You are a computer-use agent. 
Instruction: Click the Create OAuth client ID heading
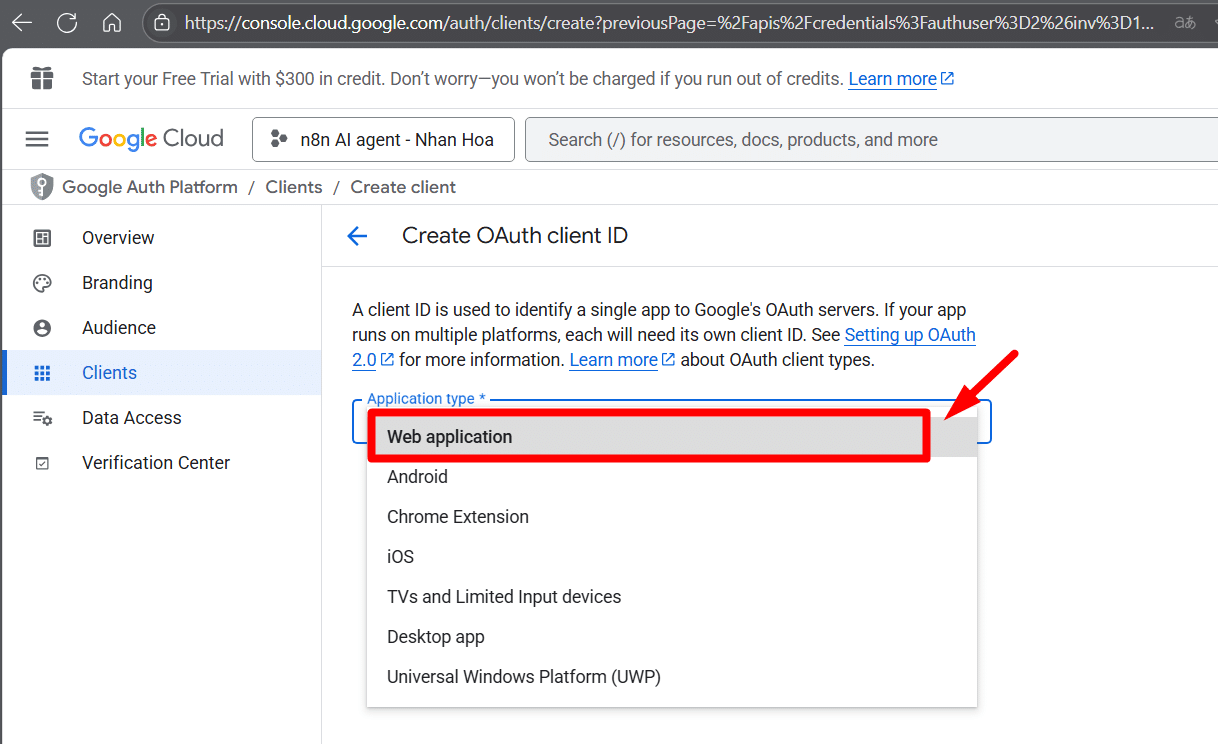tap(515, 236)
